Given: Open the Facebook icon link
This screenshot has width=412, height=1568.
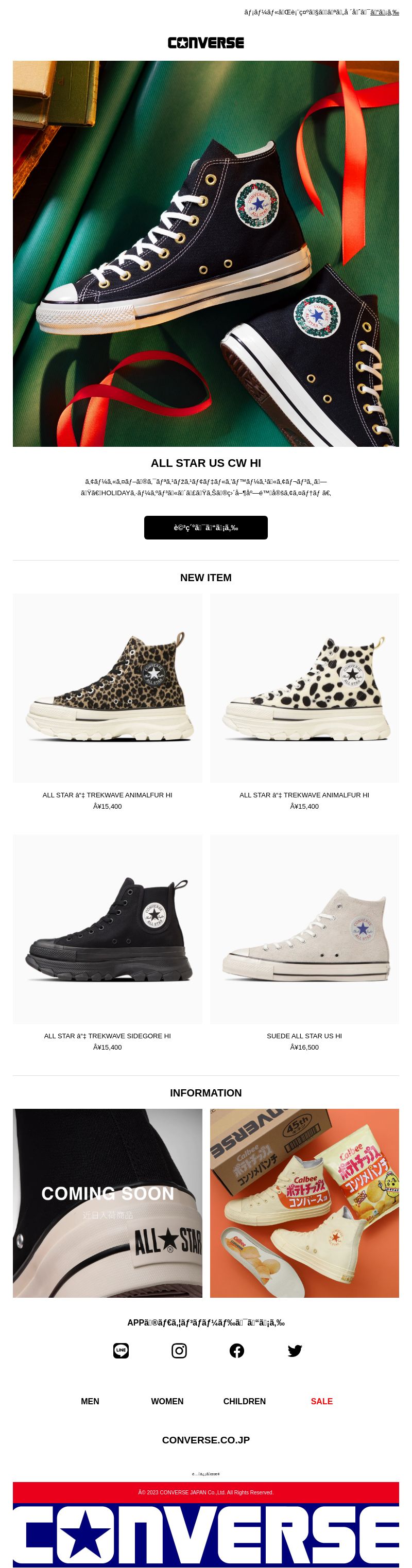Looking at the screenshot, I should point(237,1351).
